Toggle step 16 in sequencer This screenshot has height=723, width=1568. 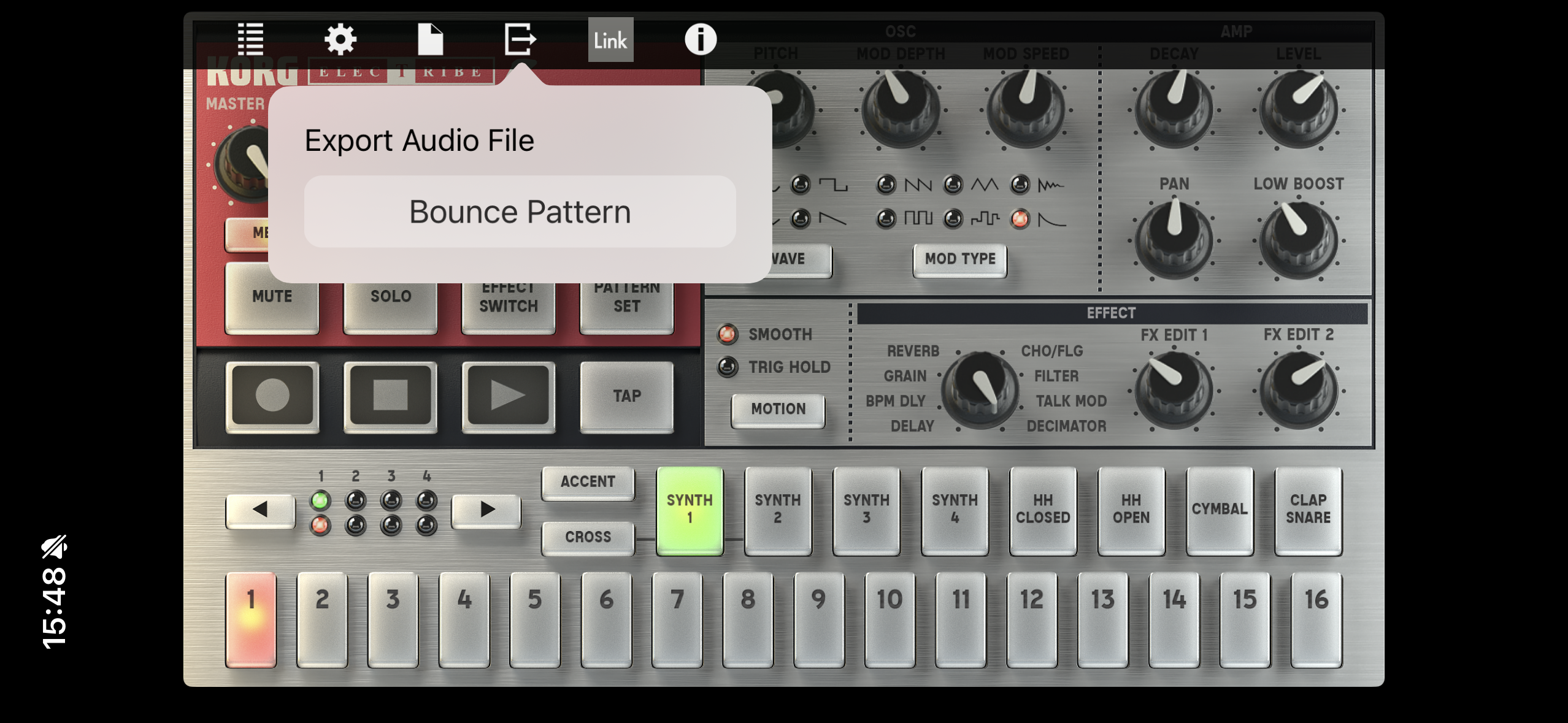(1316, 620)
